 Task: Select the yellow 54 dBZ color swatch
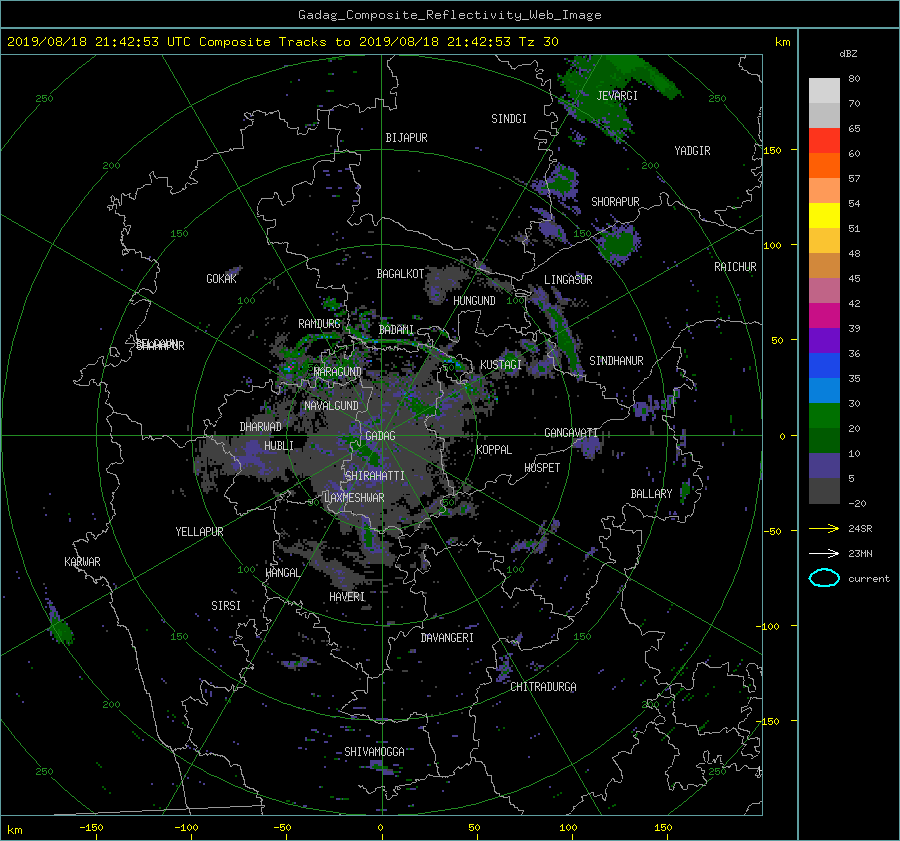[824, 215]
